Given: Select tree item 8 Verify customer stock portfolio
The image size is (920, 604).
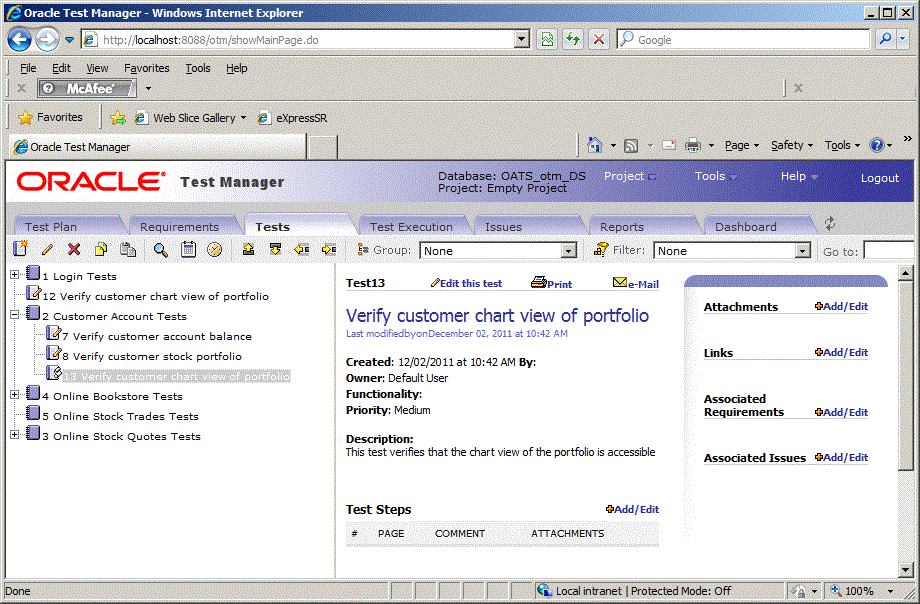Looking at the screenshot, I should pyautogui.click(x=152, y=356).
